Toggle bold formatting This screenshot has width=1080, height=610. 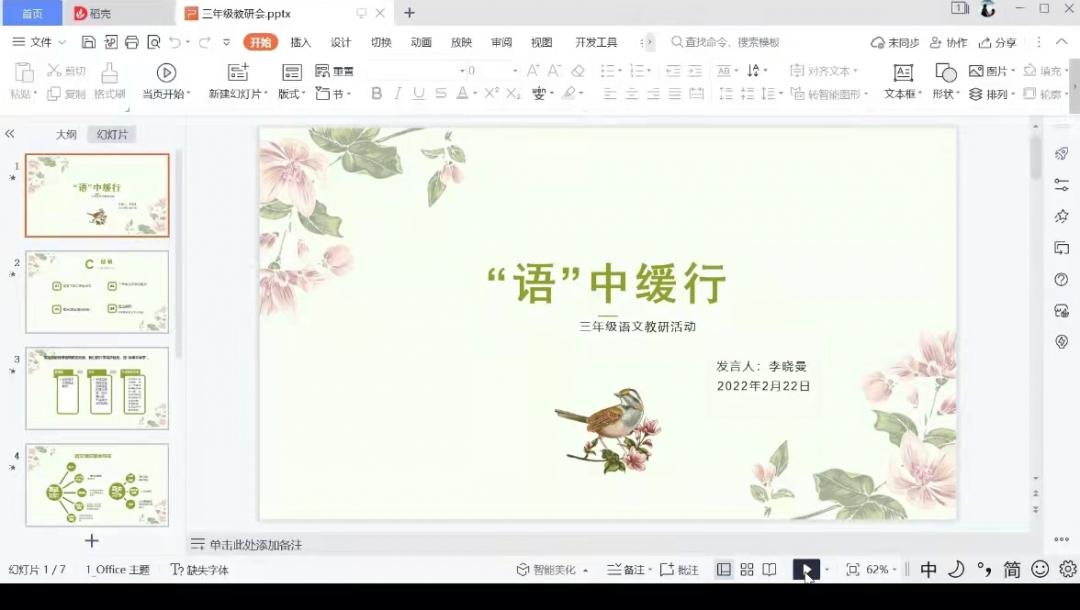coord(377,93)
